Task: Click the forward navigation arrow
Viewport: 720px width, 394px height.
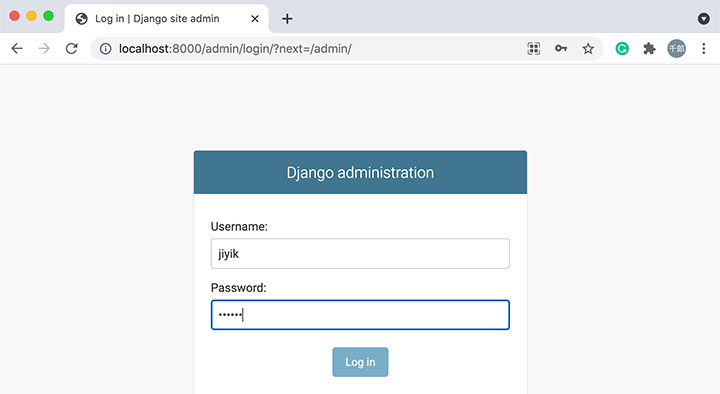Action: click(44, 49)
